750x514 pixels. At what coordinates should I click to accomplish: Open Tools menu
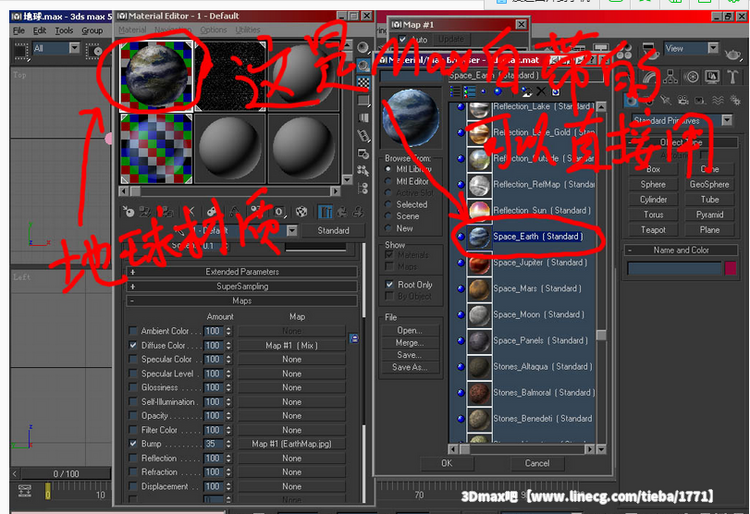tap(64, 30)
